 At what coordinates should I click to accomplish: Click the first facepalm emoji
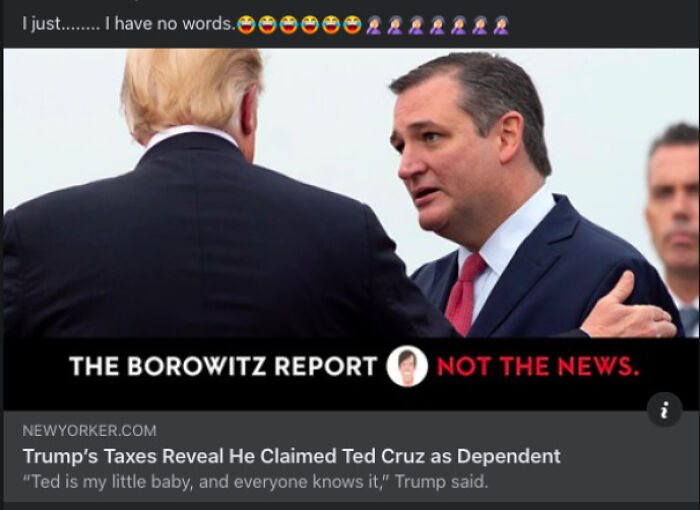pyautogui.click(x=373, y=25)
